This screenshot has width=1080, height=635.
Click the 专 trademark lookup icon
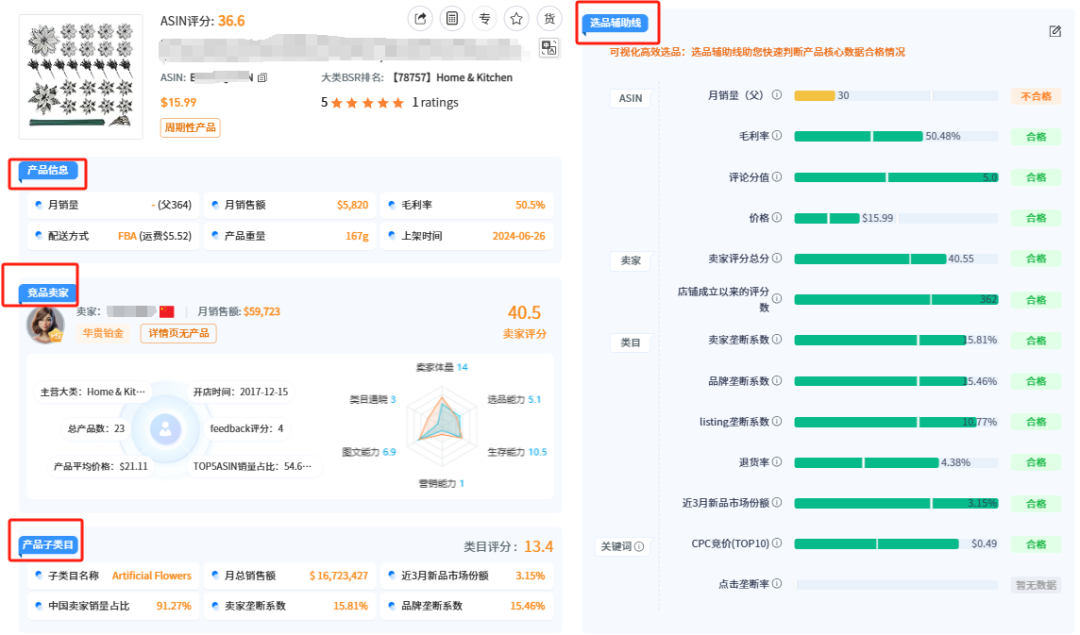tap(484, 18)
